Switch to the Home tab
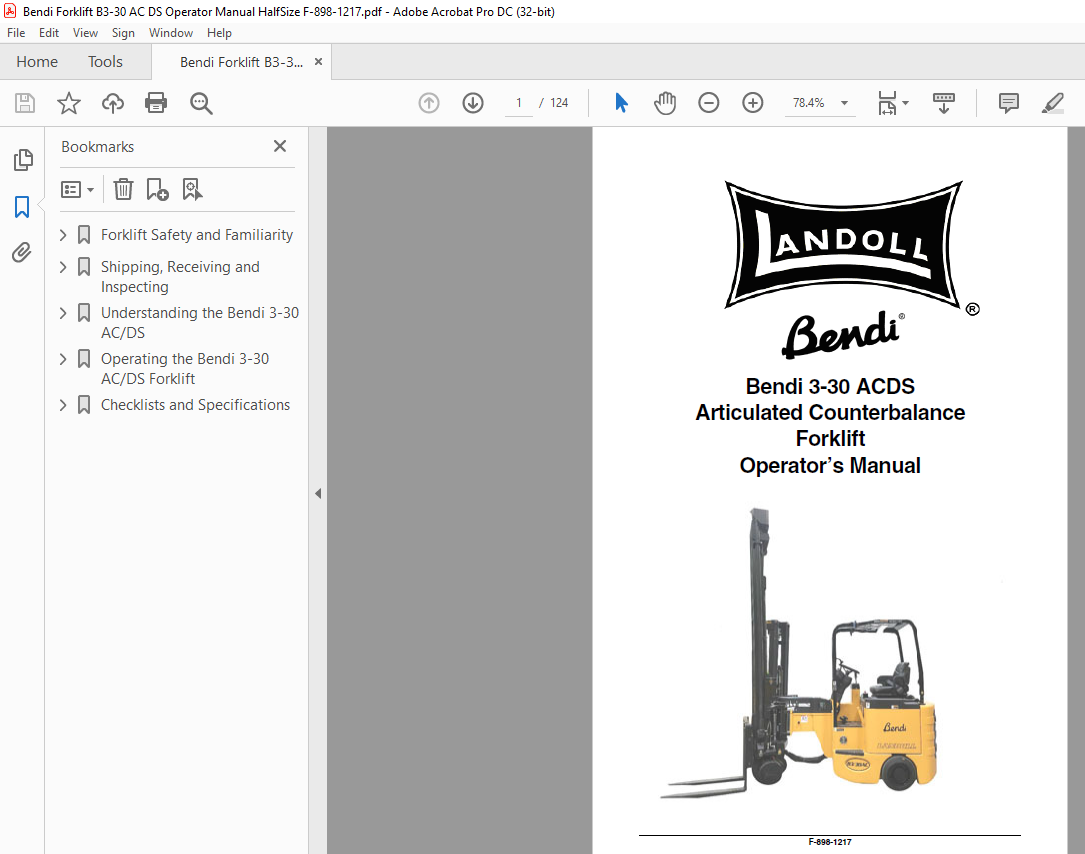The image size is (1085, 854). [37, 62]
